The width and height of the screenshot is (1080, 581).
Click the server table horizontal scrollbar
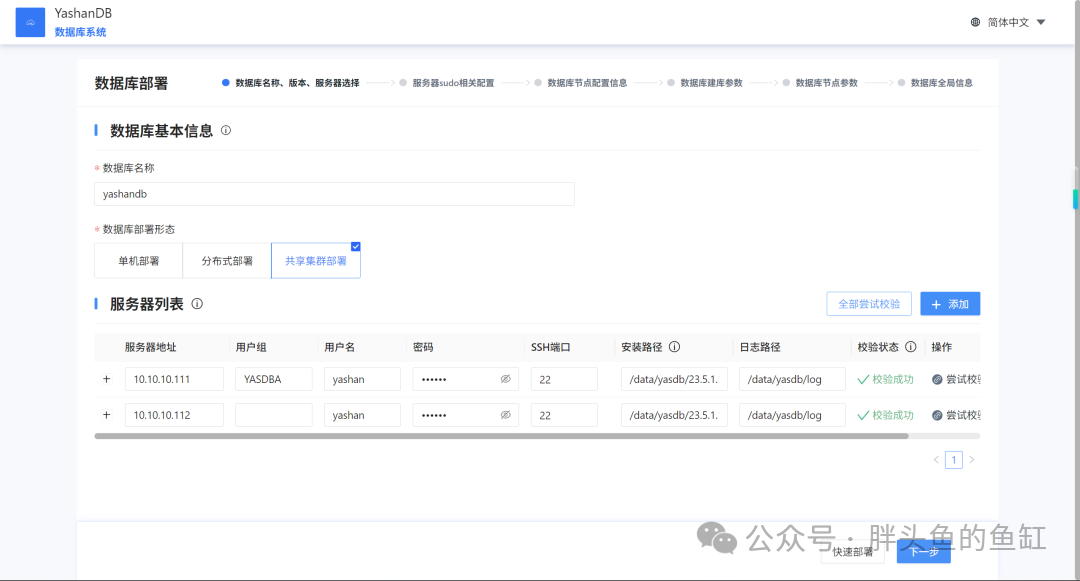pos(501,436)
